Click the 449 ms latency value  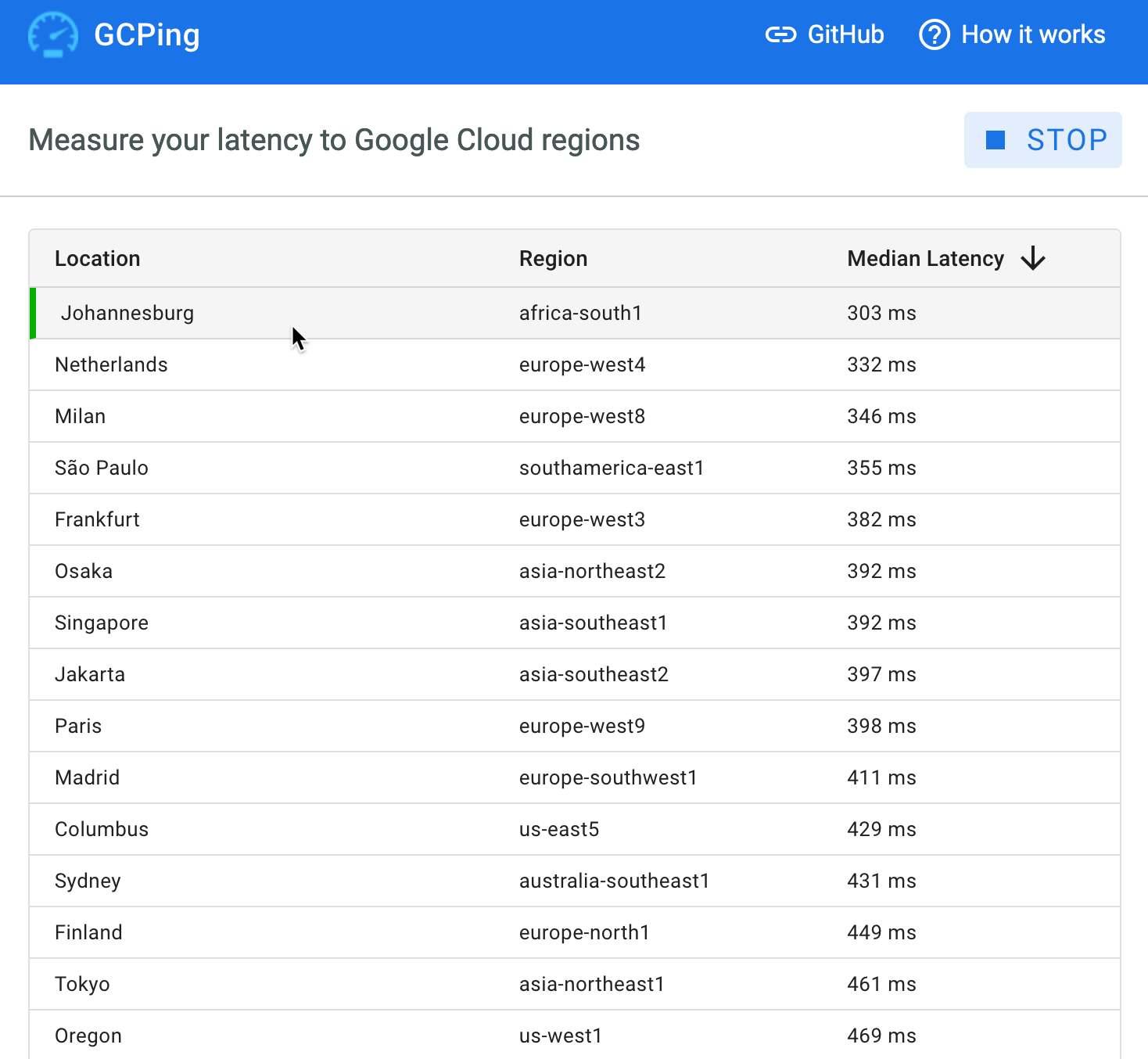click(x=881, y=932)
